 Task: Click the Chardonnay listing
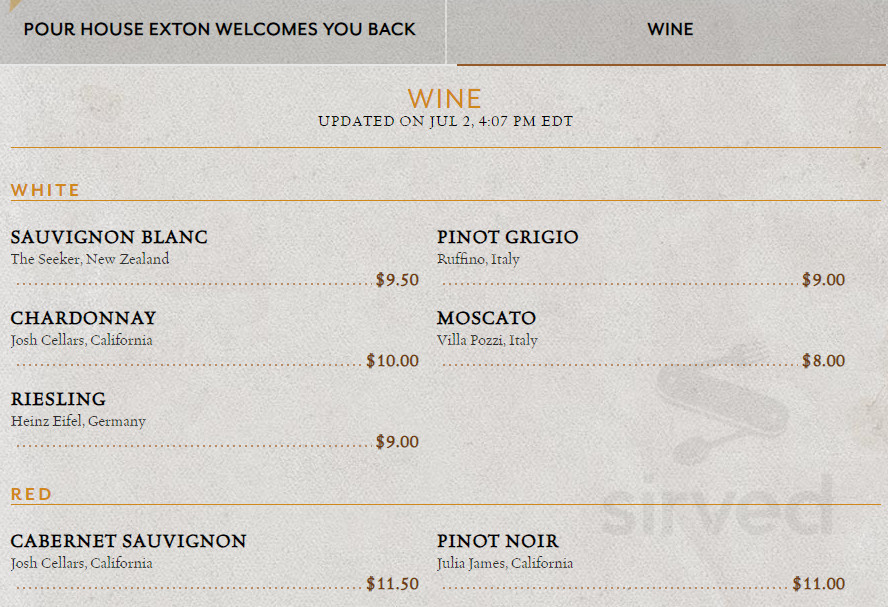[83, 318]
